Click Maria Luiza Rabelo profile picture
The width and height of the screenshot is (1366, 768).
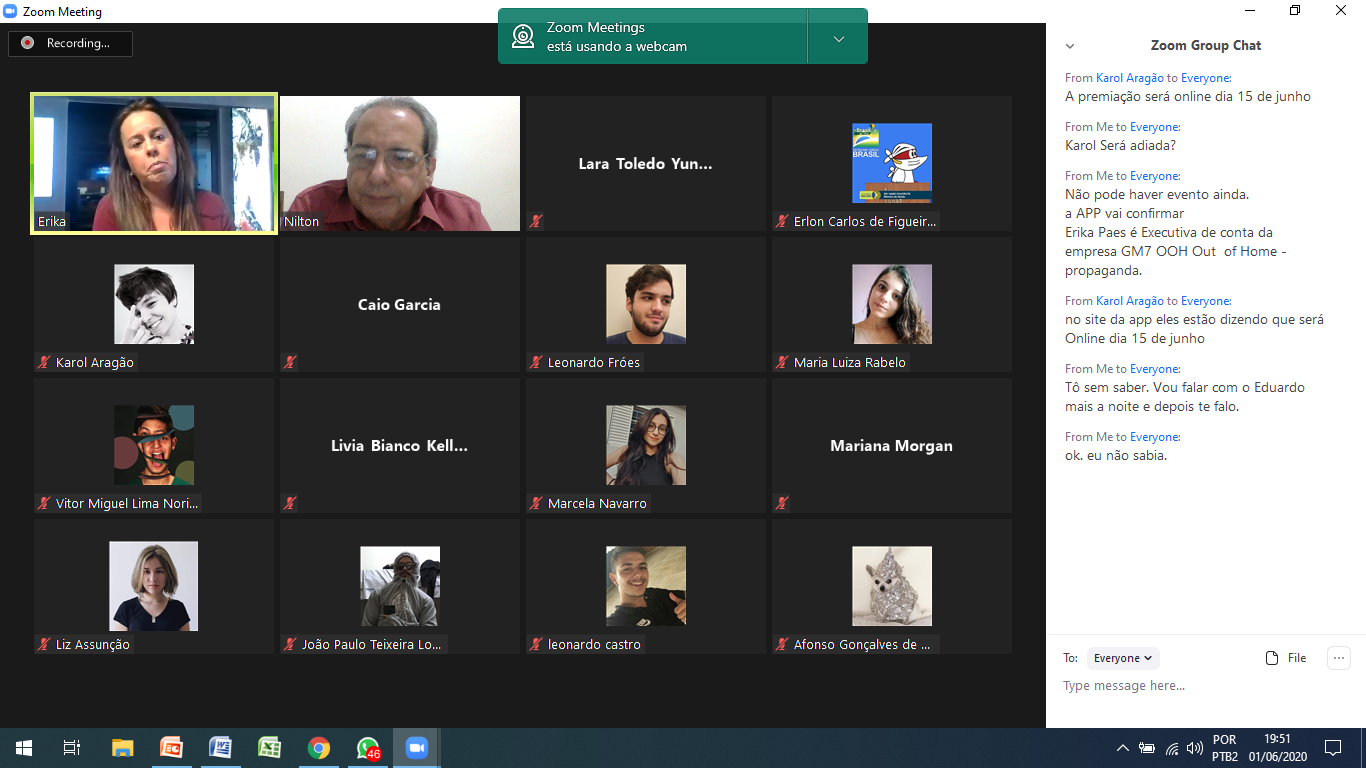pyautogui.click(x=892, y=304)
